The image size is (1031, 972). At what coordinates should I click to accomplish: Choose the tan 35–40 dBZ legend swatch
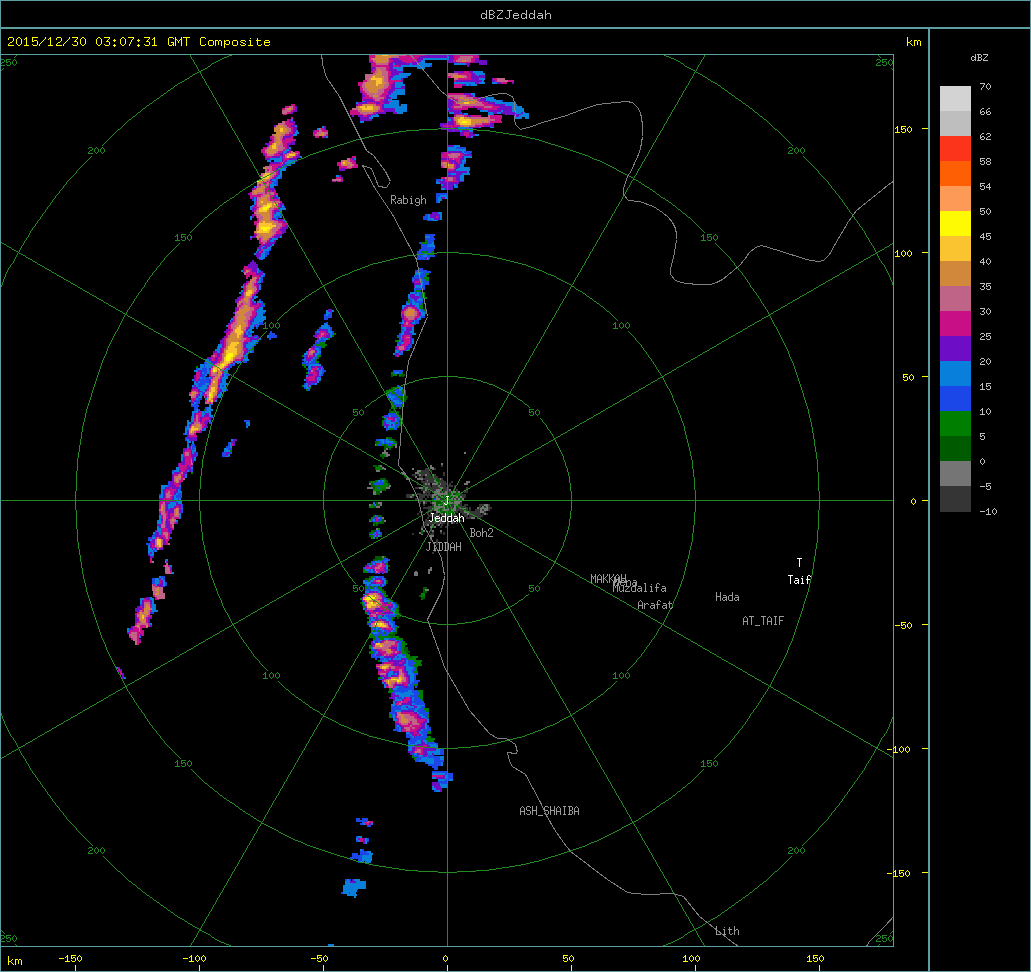[955, 274]
